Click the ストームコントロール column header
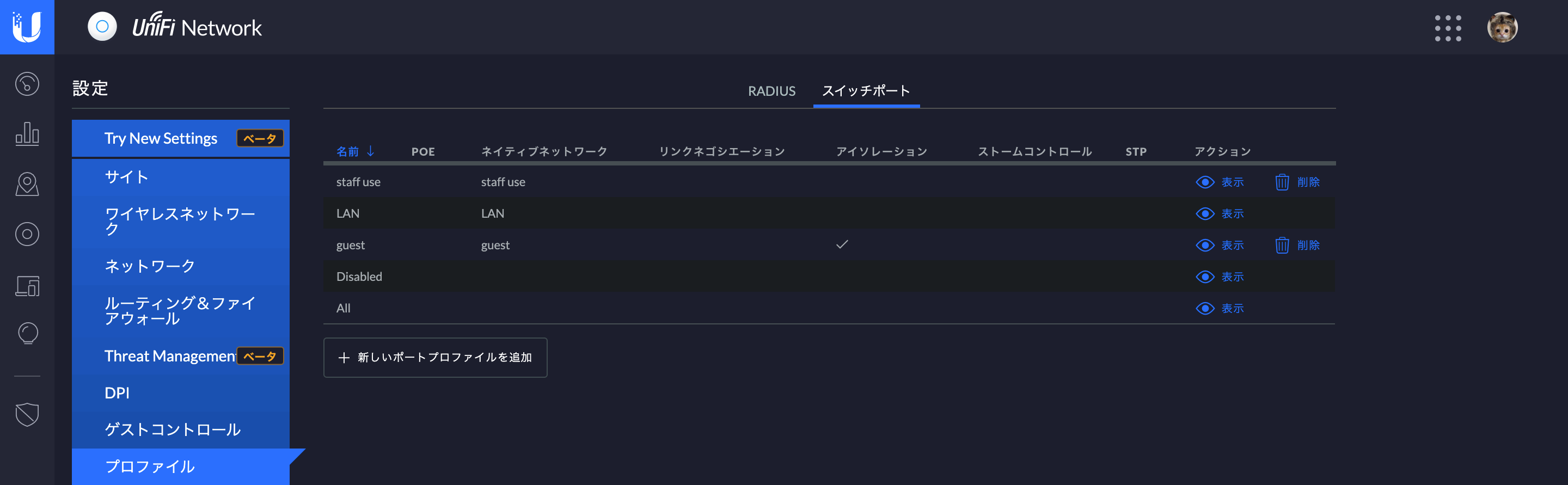The width and height of the screenshot is (1568, 485). [1035, 151]
